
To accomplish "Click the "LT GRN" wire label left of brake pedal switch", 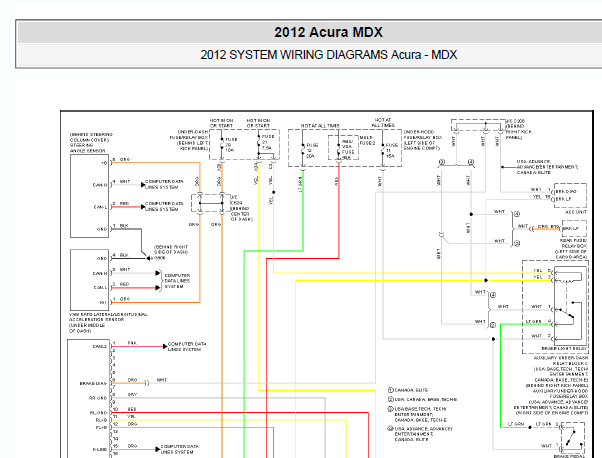I will click(x=516, y=424).
